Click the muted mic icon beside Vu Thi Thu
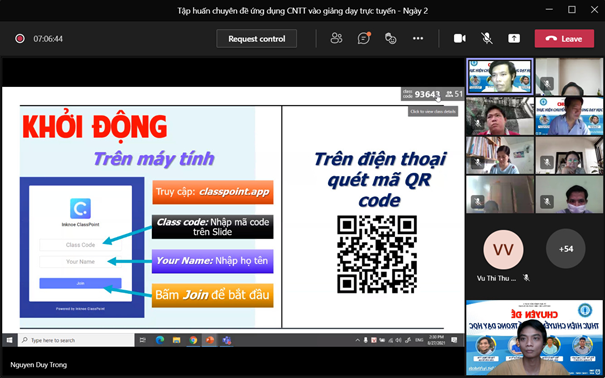Image resolution: width=605 pixels, height=378 pixels. click(x=526, y=278)
